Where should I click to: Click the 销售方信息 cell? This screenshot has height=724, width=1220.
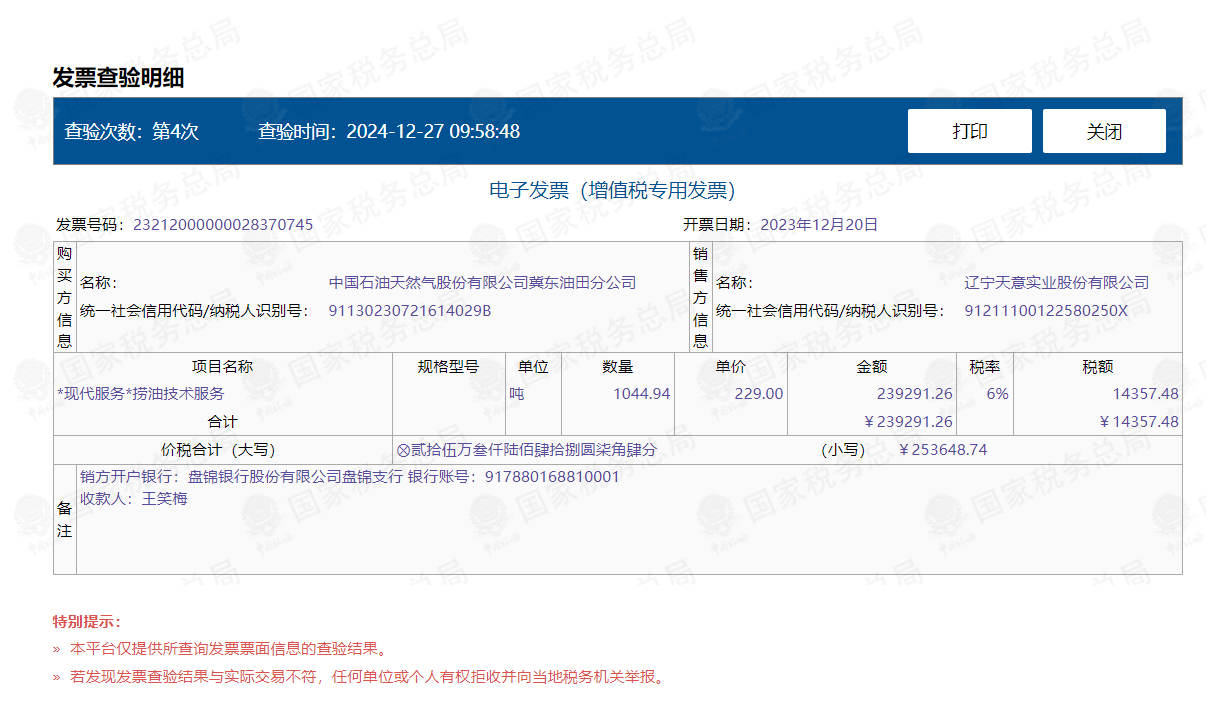tap(700, 297)
